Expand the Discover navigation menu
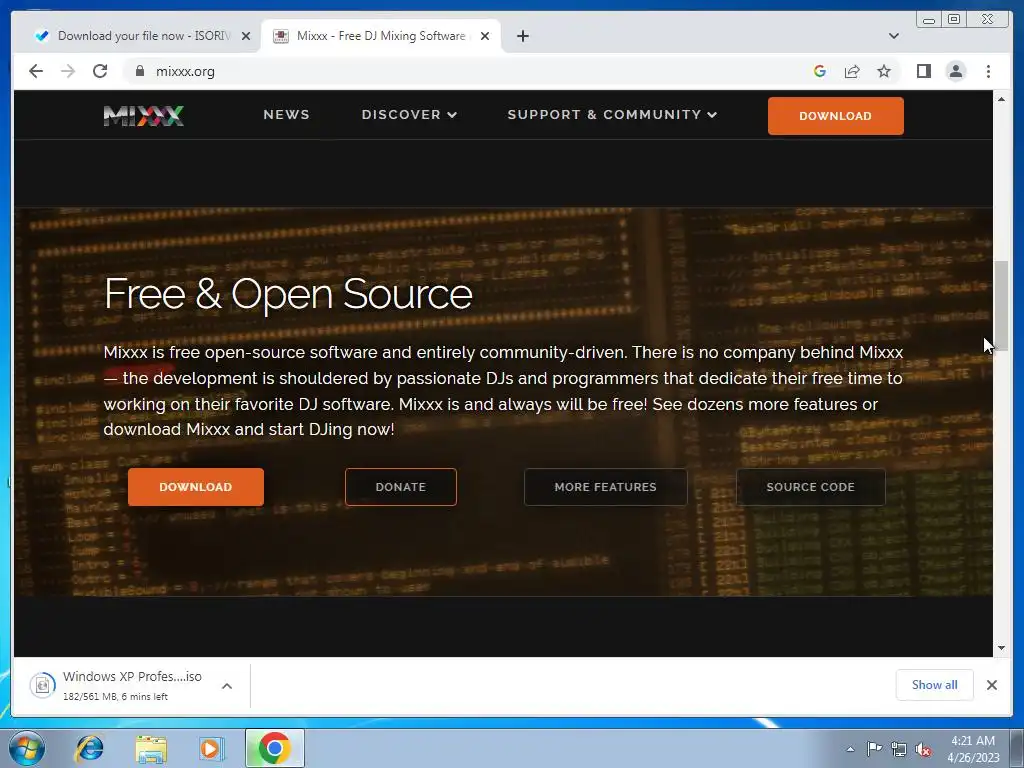This screenshot has height=768, width=1024. pyautogui.click(x=409, y=114)
